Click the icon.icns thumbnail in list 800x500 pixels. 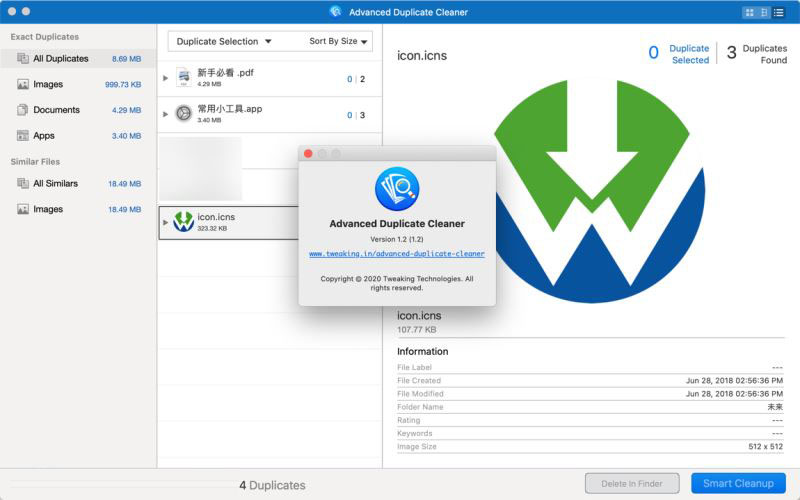tap(184, 222)
